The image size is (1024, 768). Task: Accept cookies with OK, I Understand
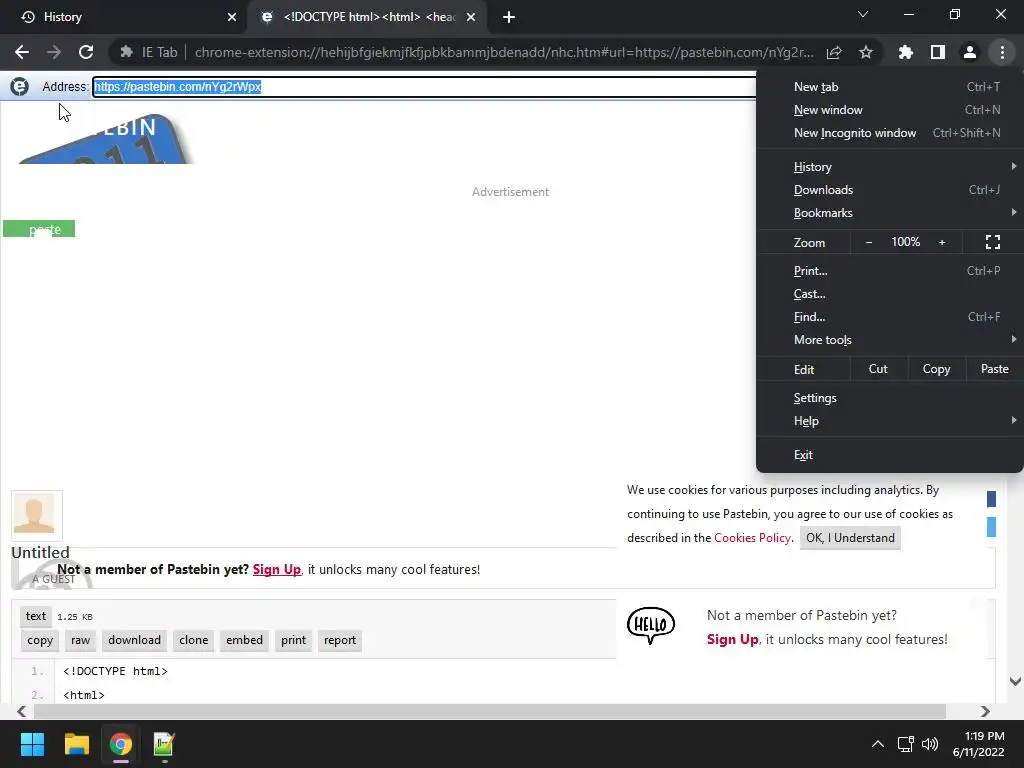point(850,537)
